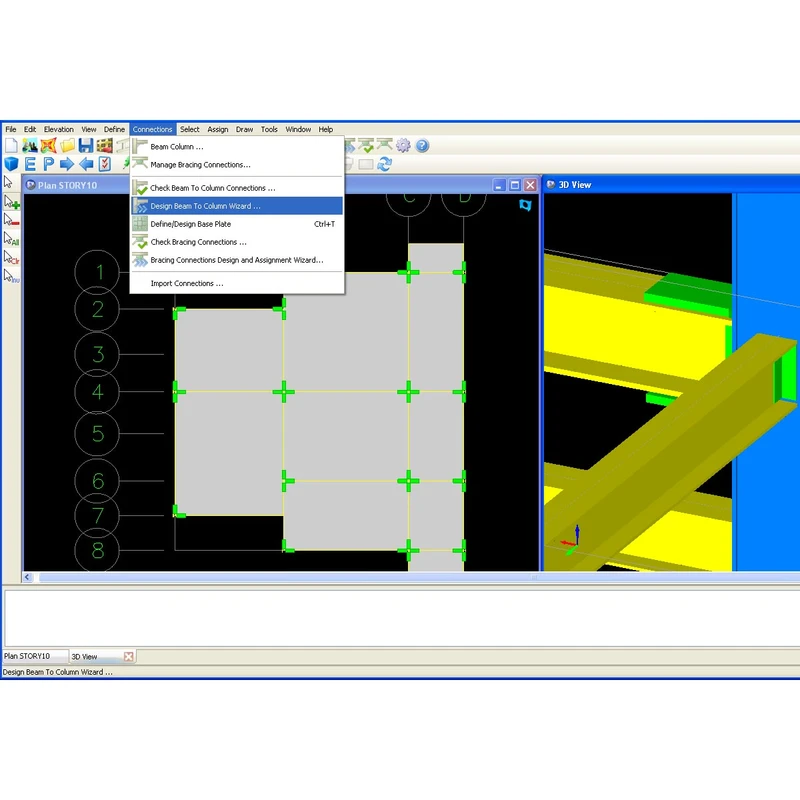Open the gear settings icon in toolbar
The height and width of the screenshot is (800, 800).
point(403,146)
